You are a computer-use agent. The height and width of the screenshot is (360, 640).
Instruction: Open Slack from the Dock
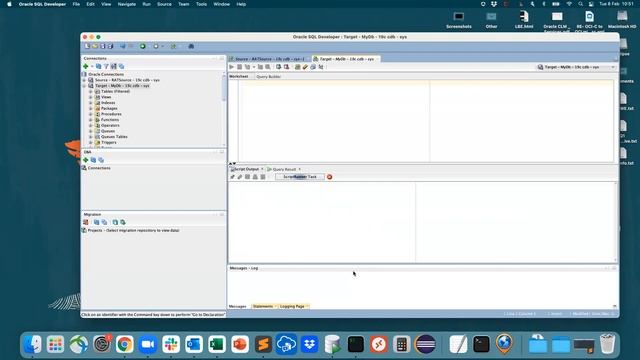coord(171,344)
